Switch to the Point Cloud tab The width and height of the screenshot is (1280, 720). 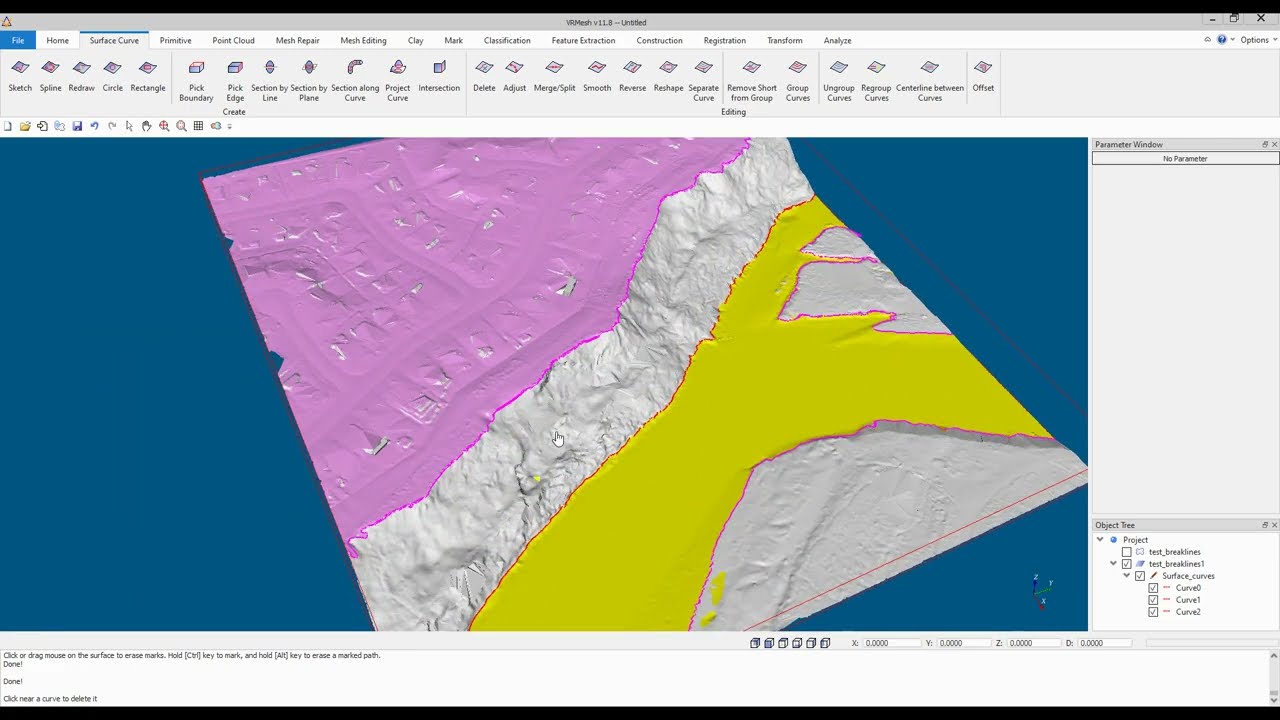(233, 40)
